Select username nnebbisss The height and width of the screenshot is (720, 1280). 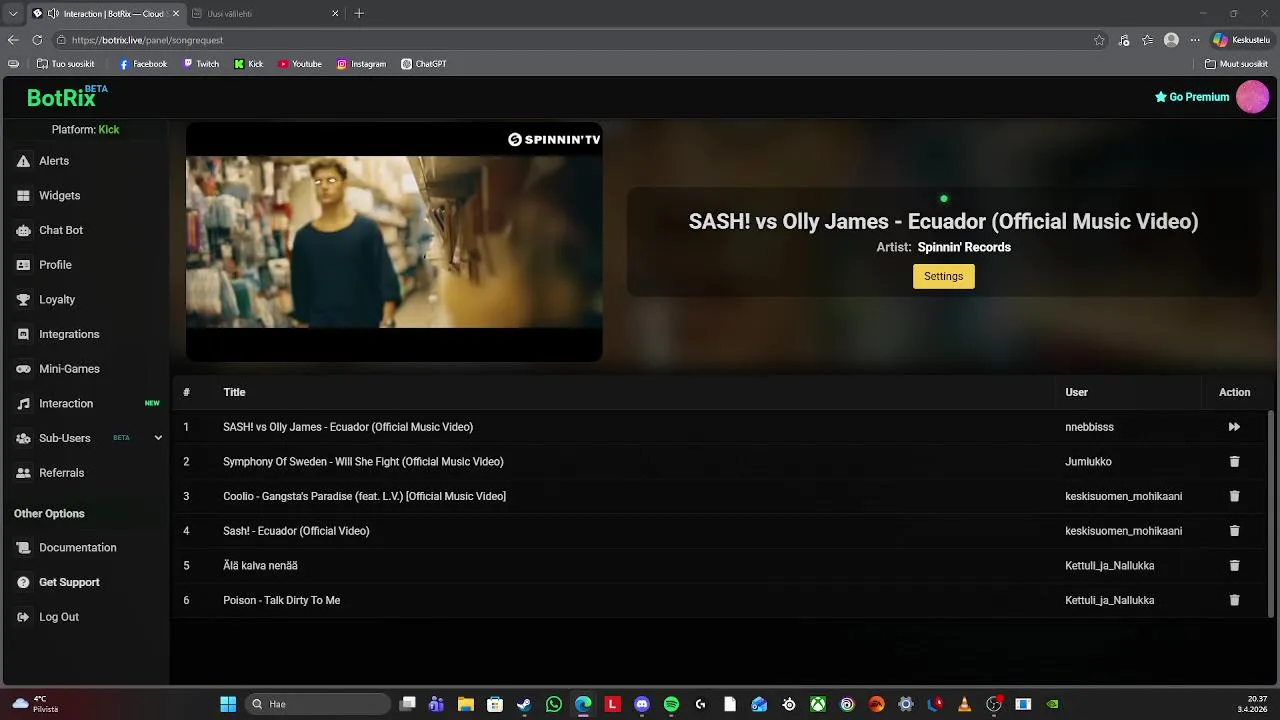click(1089, 427)
